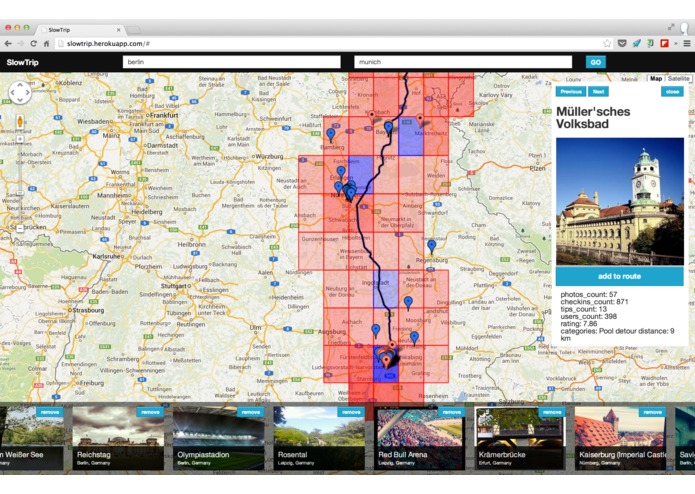Viewport: 695px width, 494px height.
Task: Click the blue marker near Forchheim
Action: [341, 172]
